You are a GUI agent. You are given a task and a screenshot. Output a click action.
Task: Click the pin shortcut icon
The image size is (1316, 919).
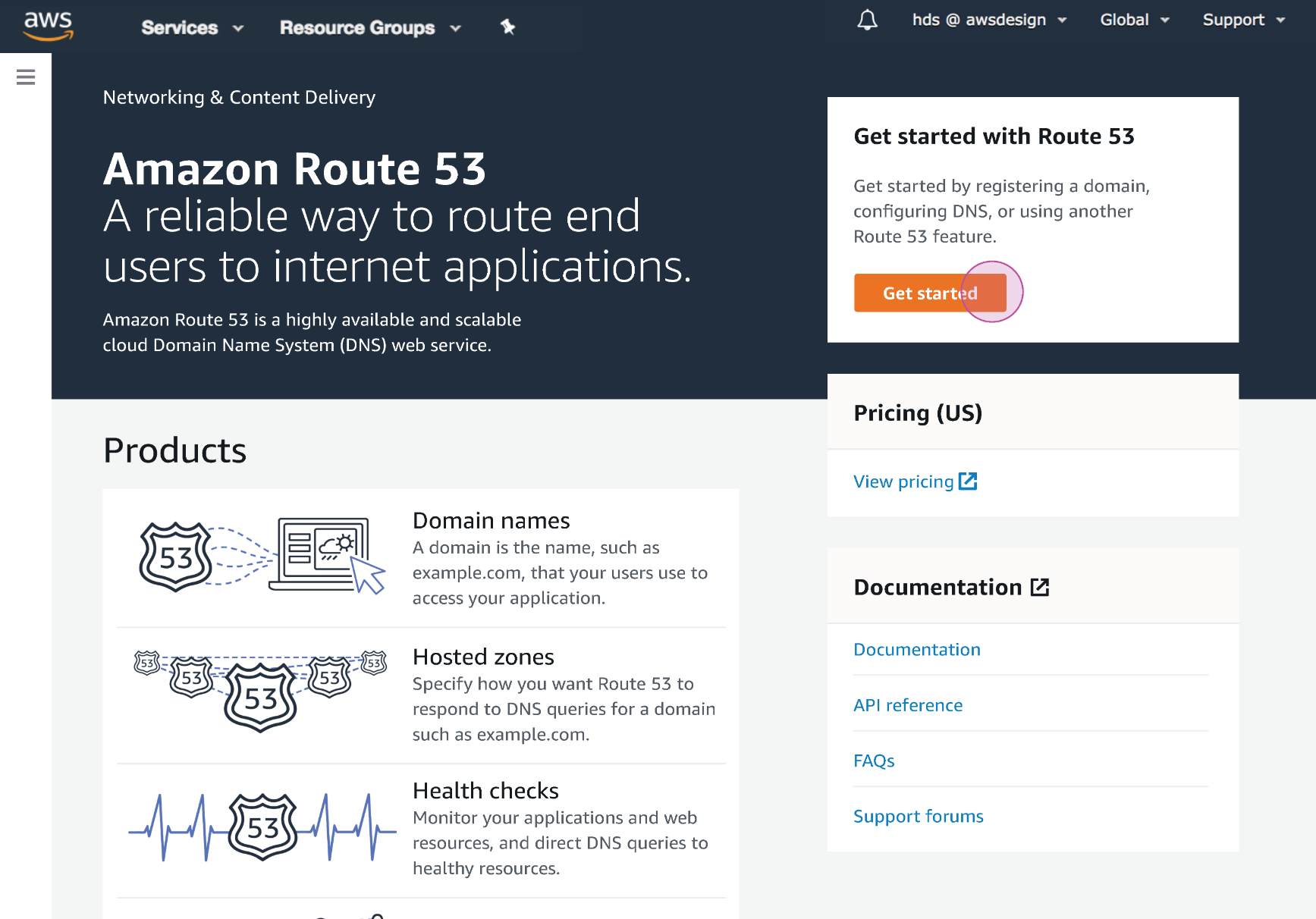[x=507, y=27]
